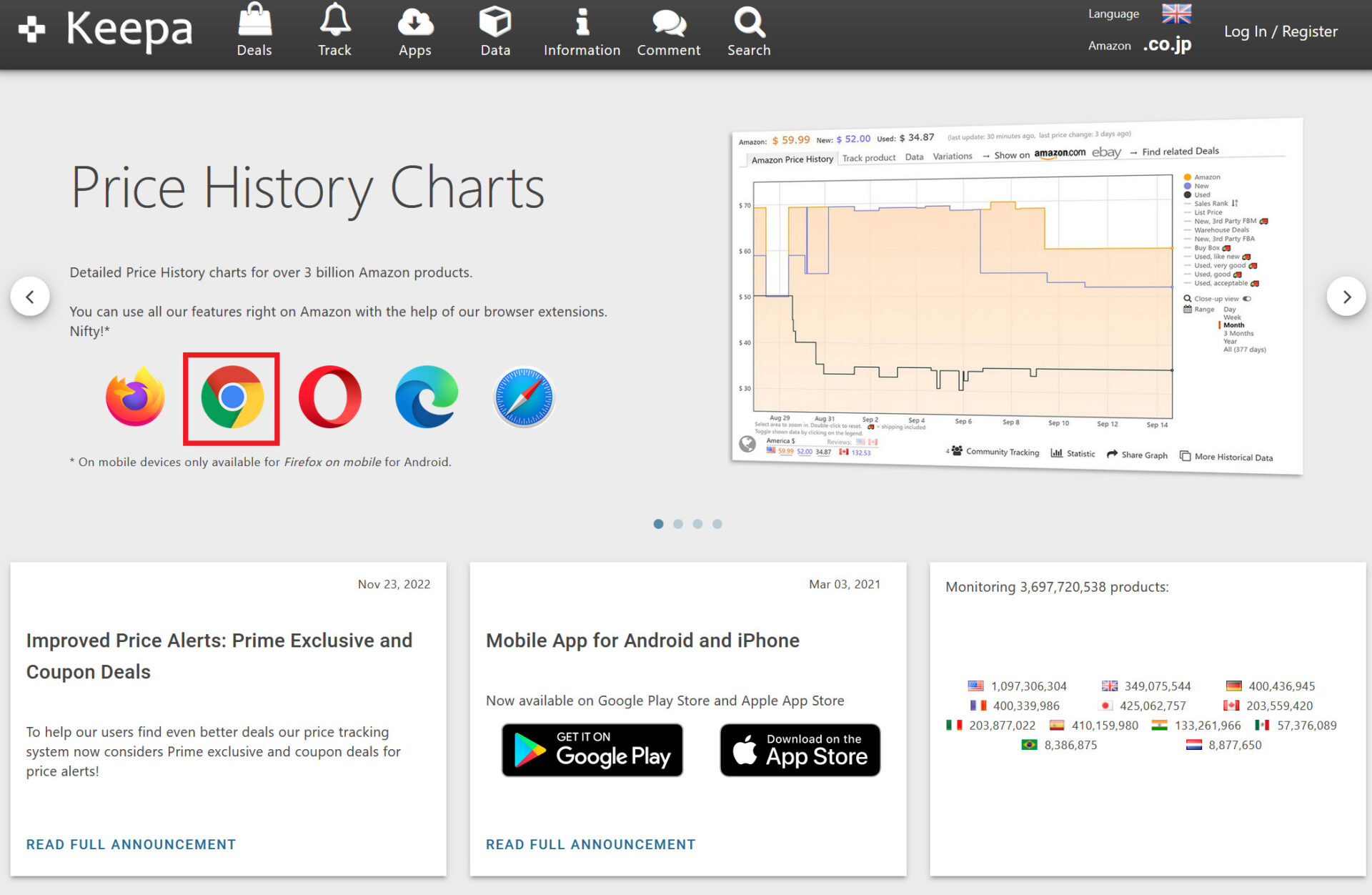
Task: Select the Safari browser extension icon
Action: pos(524,397)
